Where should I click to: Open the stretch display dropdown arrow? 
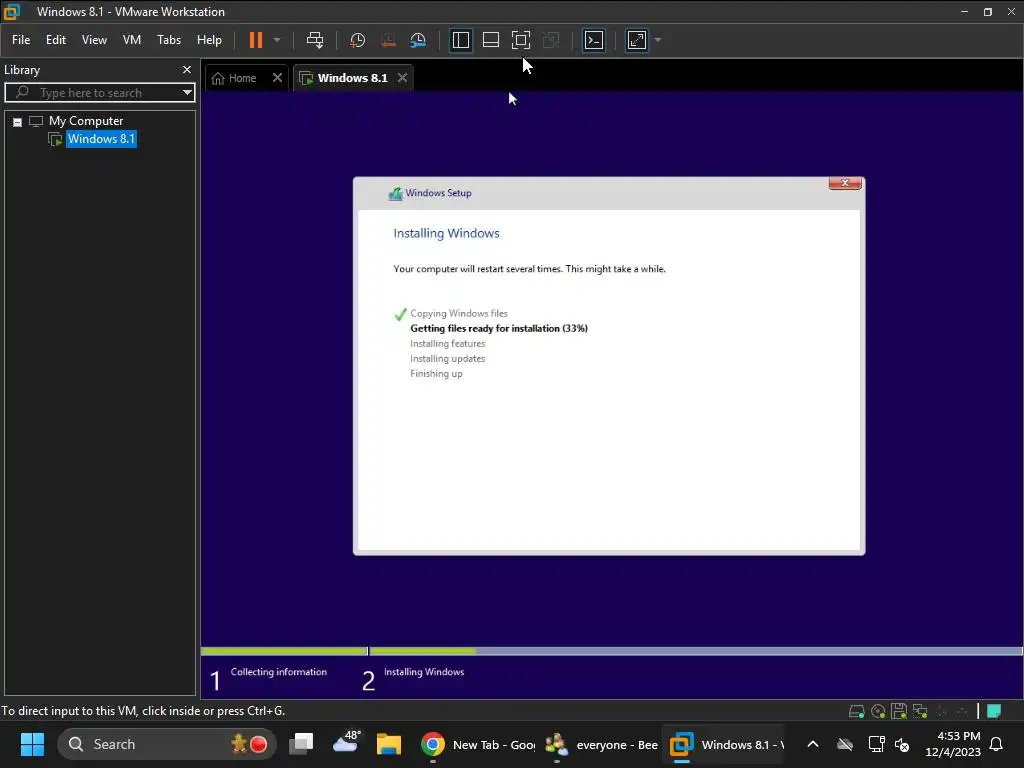[x=658, y=40]
